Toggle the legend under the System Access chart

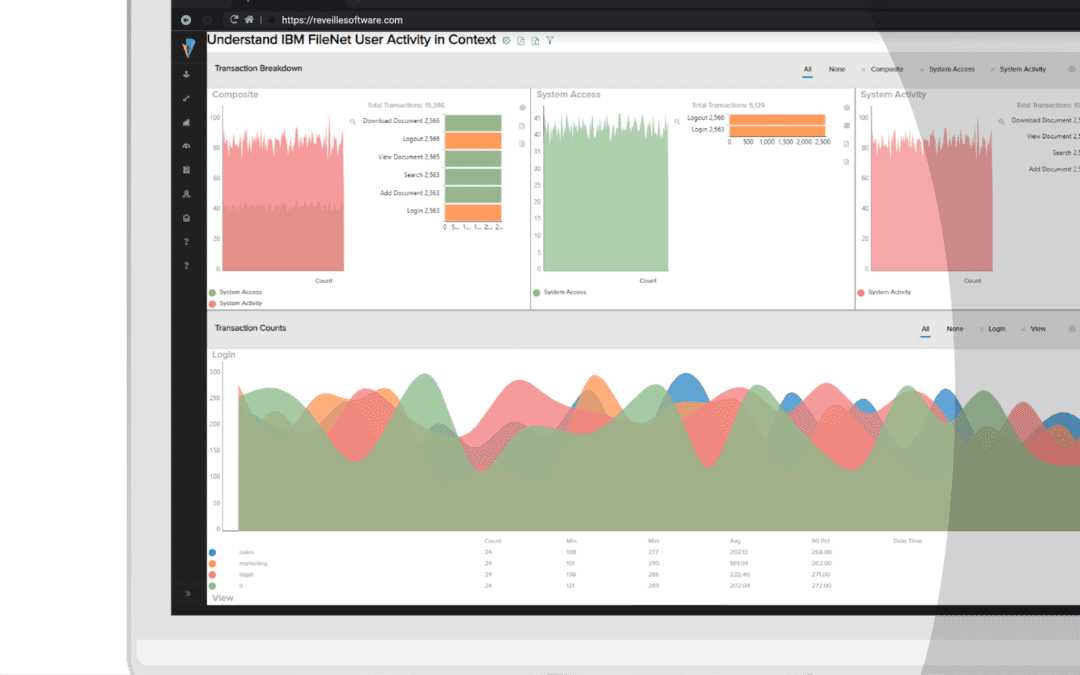tap(560, 292)
